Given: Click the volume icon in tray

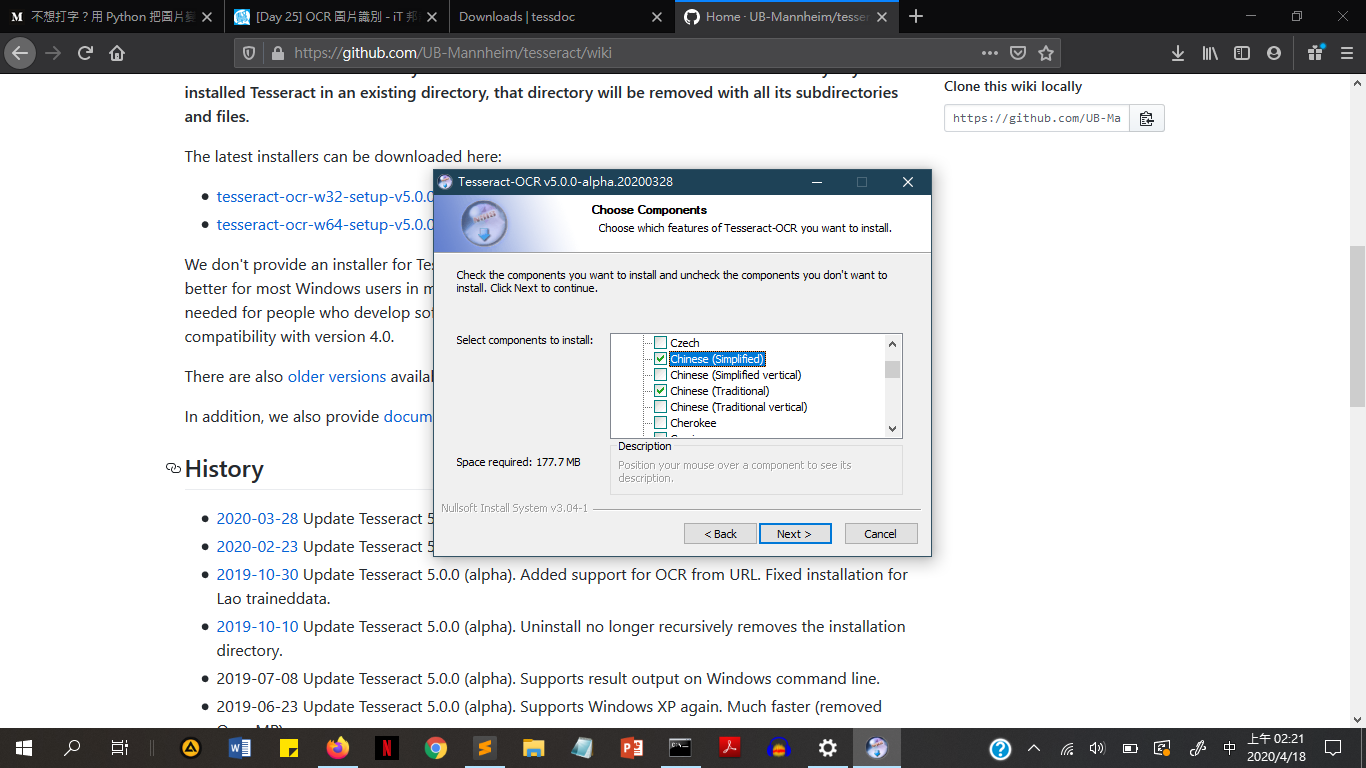Looking at the screenshot, I should [1097, 748].
